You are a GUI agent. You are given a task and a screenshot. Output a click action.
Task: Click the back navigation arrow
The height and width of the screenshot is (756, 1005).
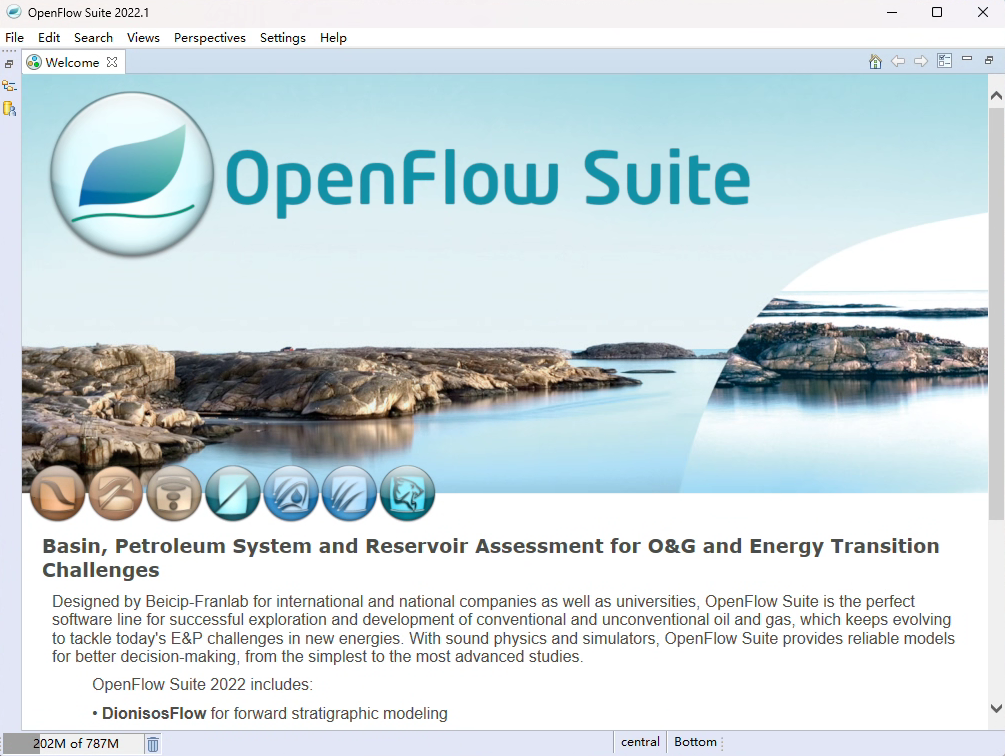[898, 62]
